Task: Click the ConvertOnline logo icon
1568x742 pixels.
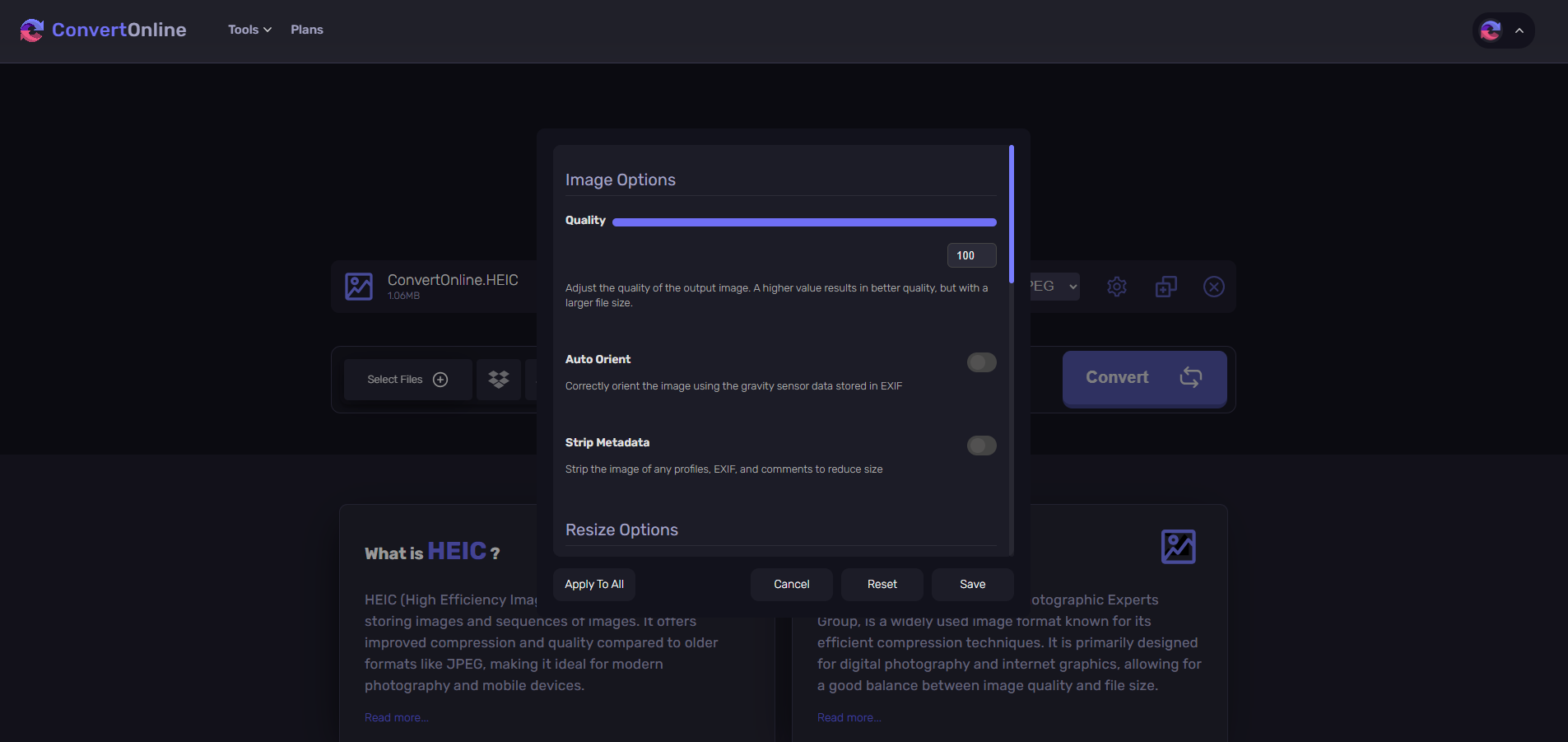Action: pyautogui.click(x=32, y=30)
